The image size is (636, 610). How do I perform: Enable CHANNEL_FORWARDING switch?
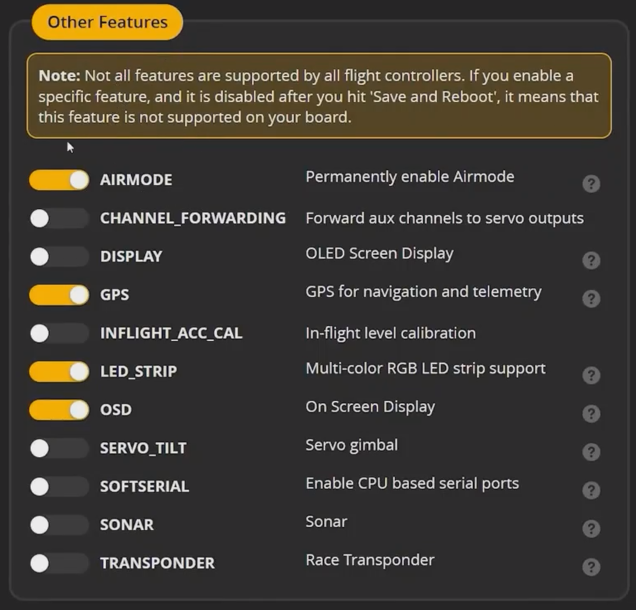point(59,218)
